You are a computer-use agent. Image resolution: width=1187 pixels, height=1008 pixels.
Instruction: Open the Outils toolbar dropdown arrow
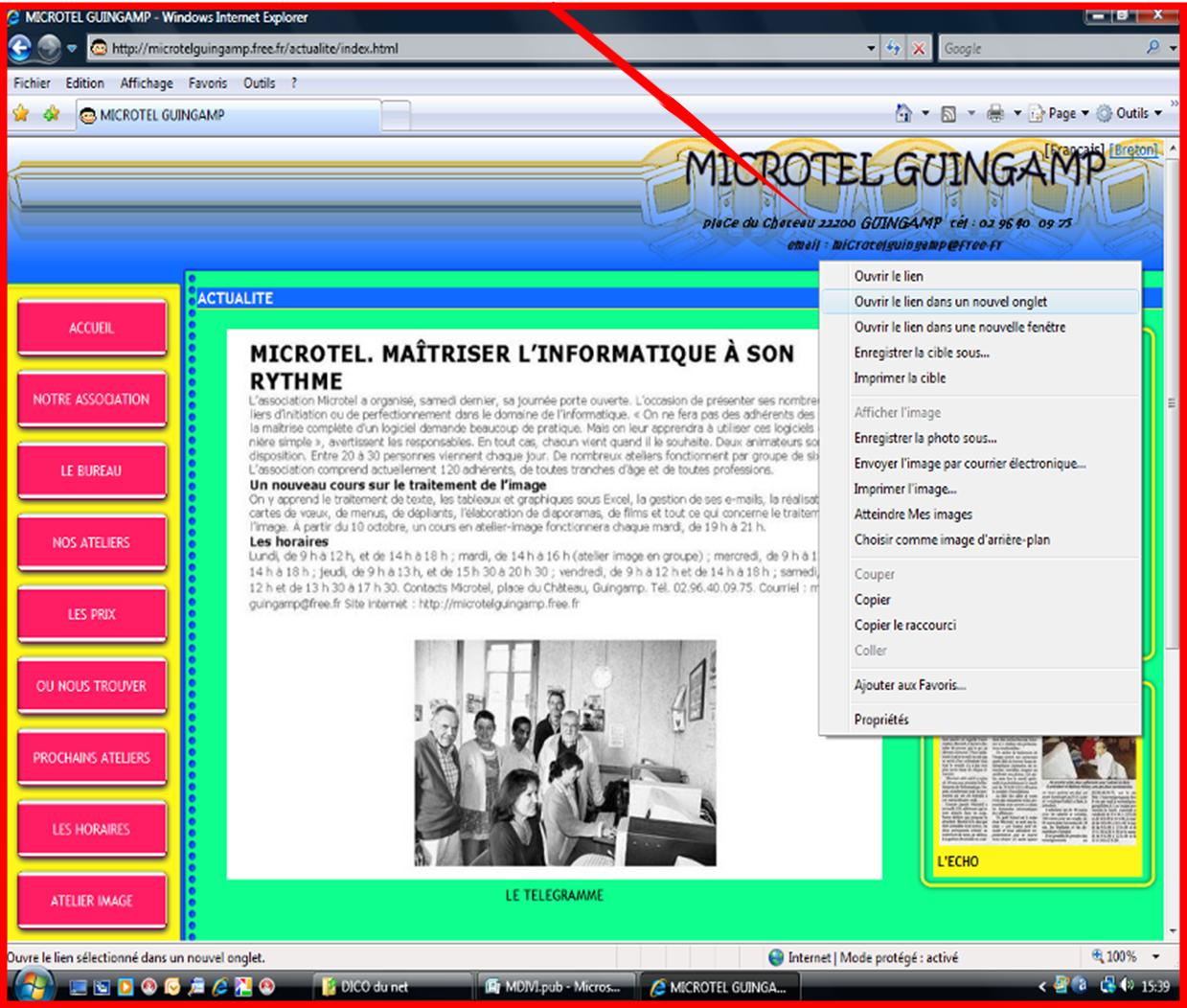pos(1158,114)
